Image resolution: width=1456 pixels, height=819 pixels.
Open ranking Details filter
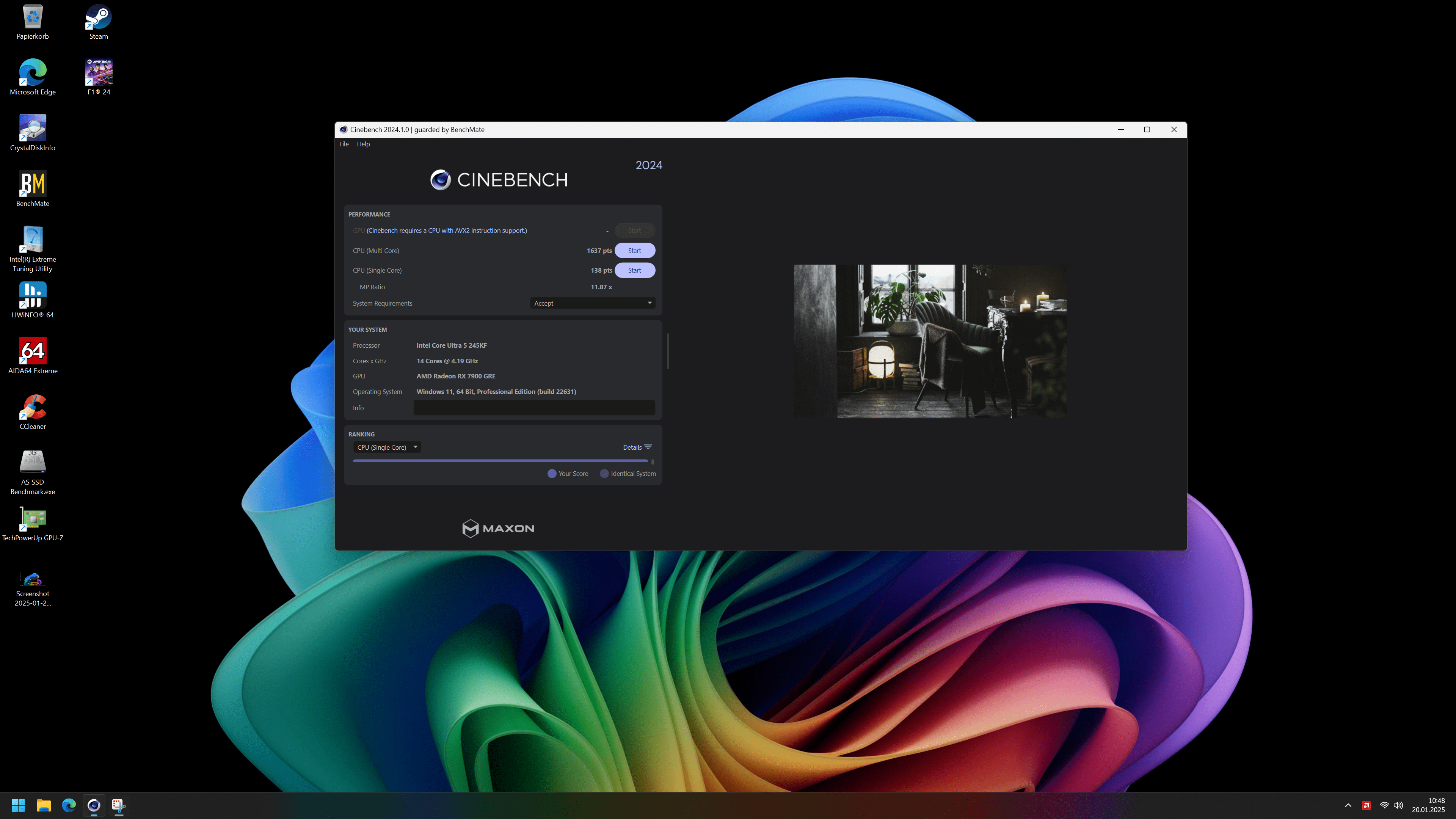(637, 447)
